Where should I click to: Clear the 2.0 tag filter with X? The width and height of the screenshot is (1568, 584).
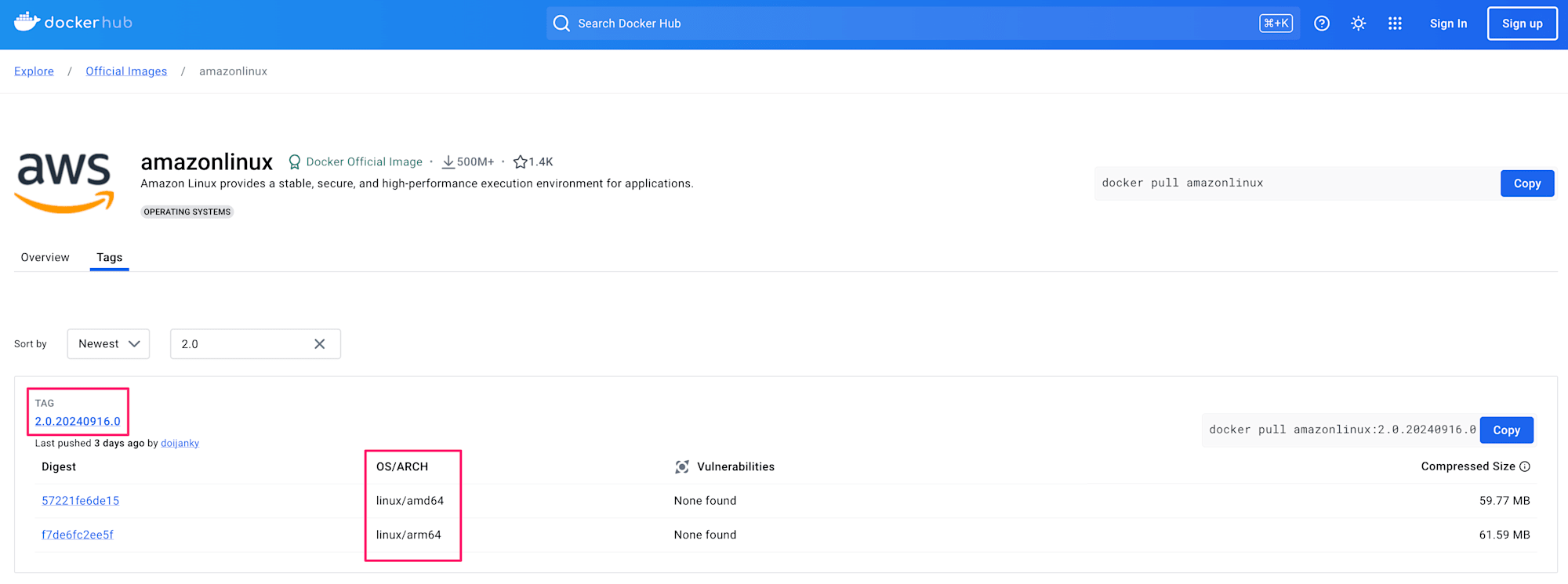tap(320, 344)
